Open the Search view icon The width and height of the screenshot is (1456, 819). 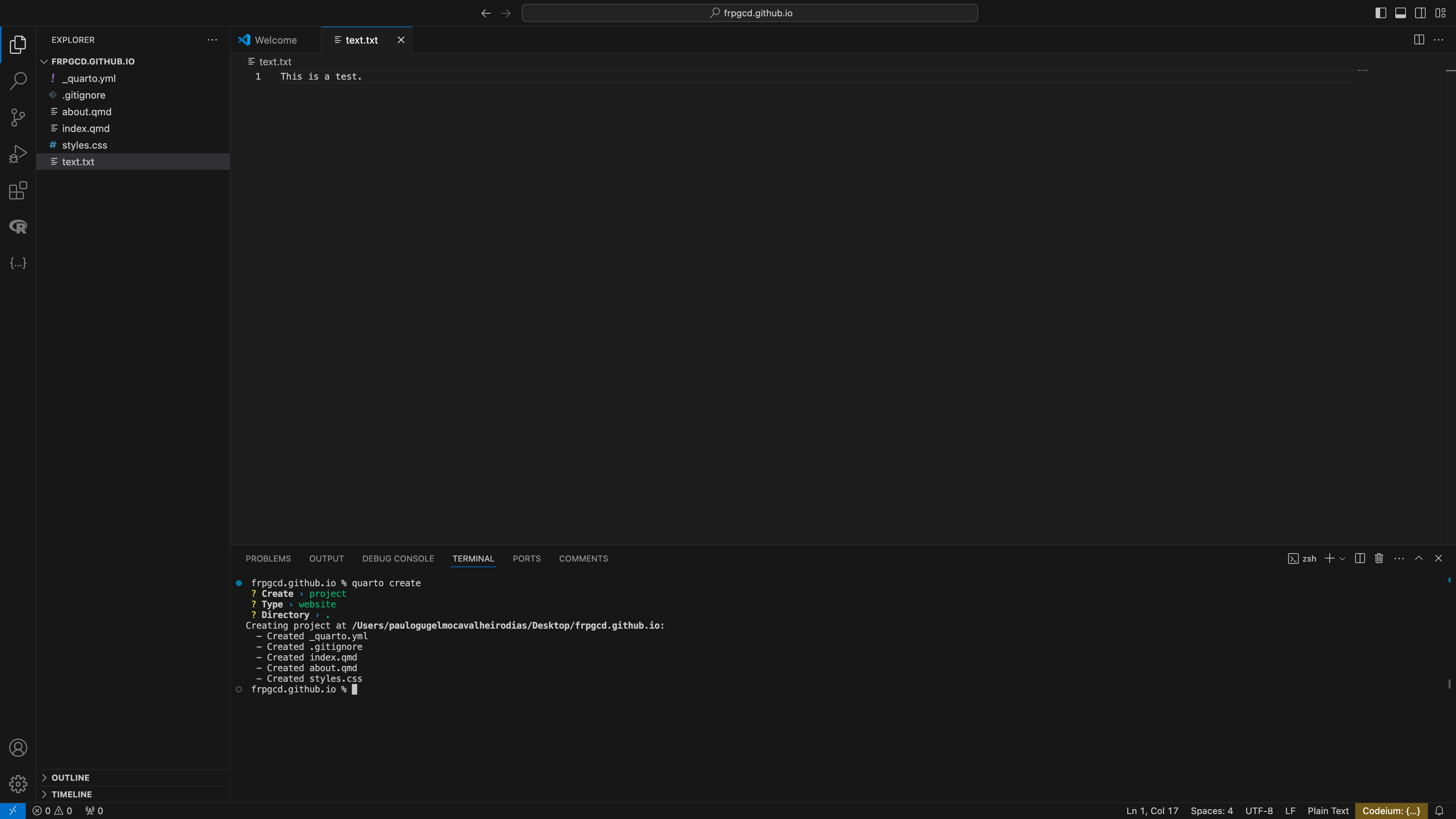pos(18,81)
